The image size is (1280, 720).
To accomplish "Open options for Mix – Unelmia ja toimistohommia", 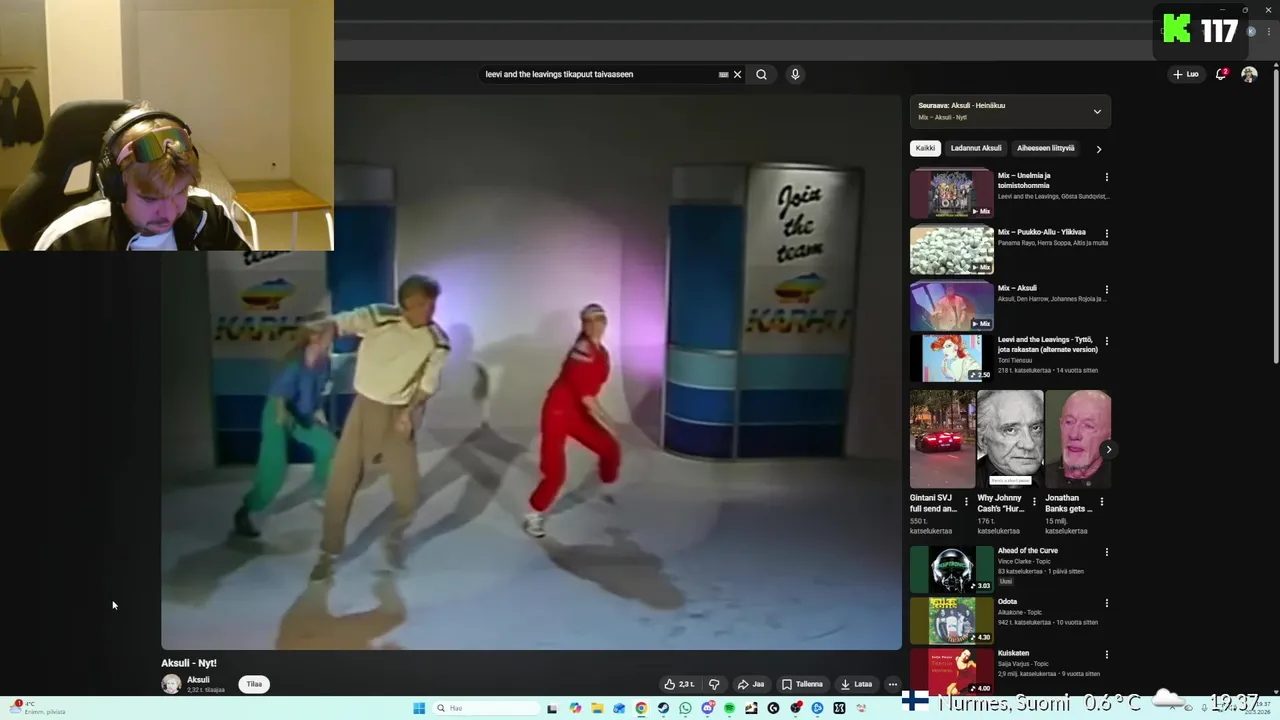I will (x=1106, y=177).
